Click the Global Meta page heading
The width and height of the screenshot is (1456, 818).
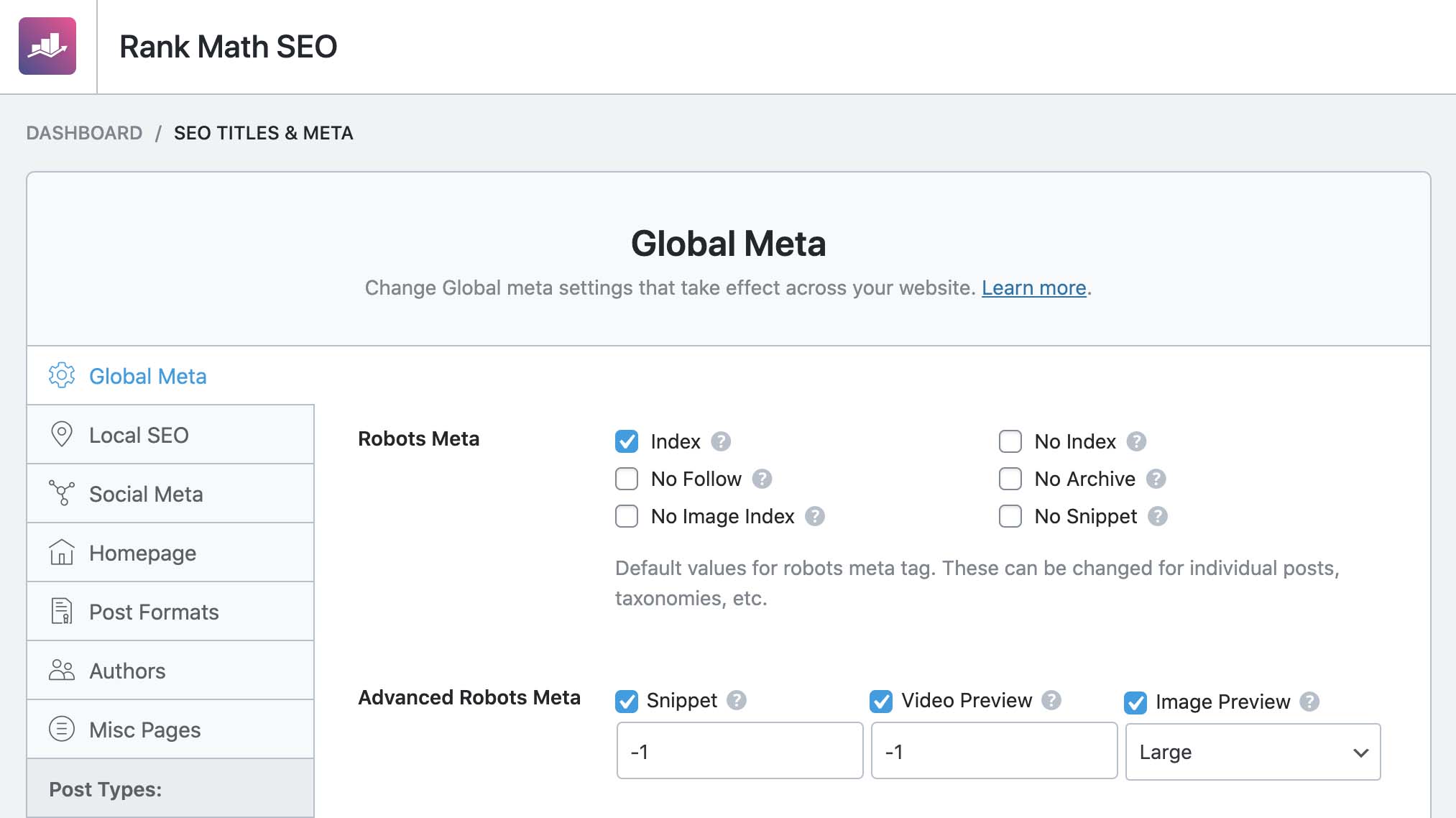(728, 243)
